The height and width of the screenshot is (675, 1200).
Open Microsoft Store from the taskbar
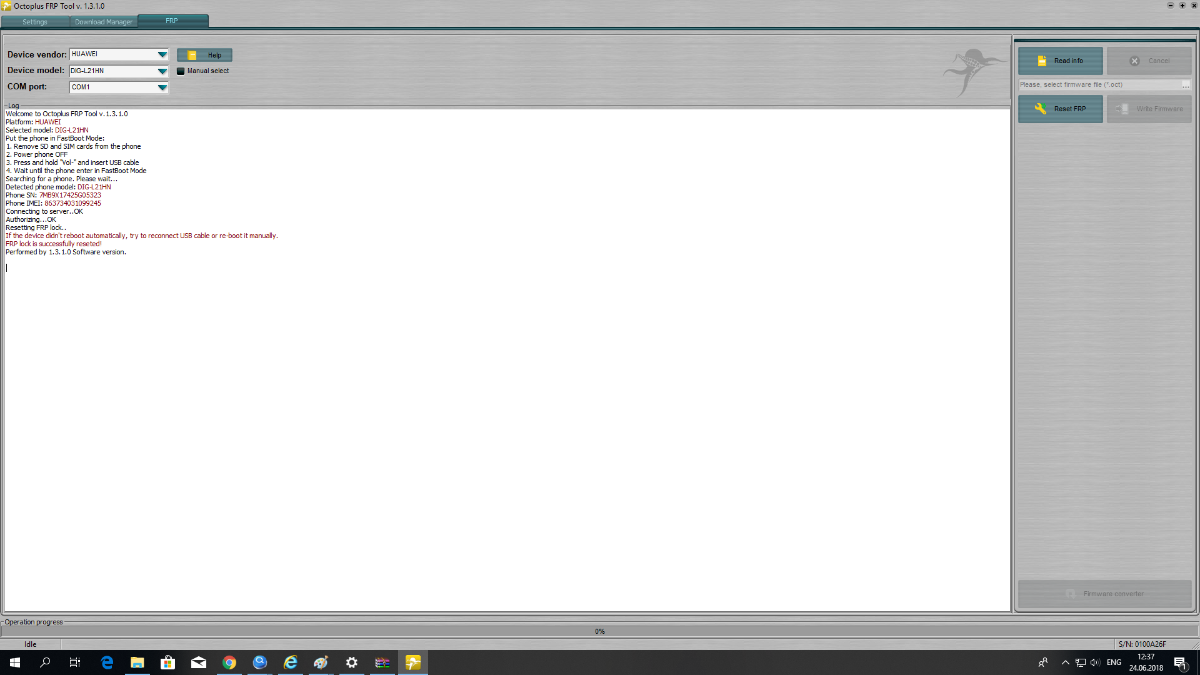(x=168, y=662)
